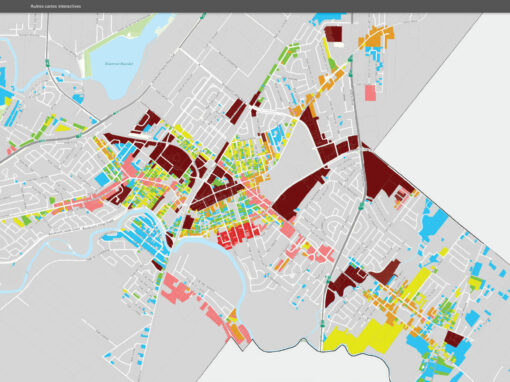Screen dimensions: 510x382
Task: Select the isolated pink rectangle parcel at upper right
Action: (370, 93)
